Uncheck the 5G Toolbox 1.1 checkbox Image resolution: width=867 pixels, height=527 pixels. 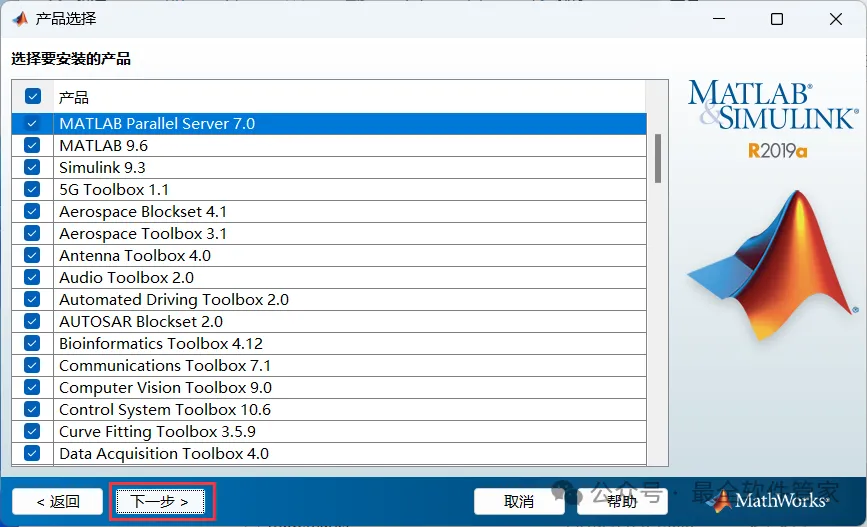click(32, 189)
